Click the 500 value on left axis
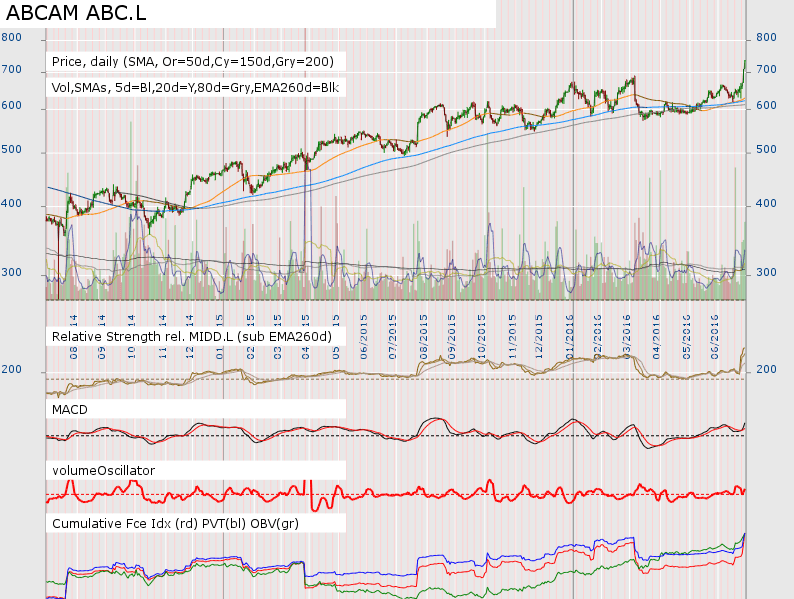 tap(11, 149)
